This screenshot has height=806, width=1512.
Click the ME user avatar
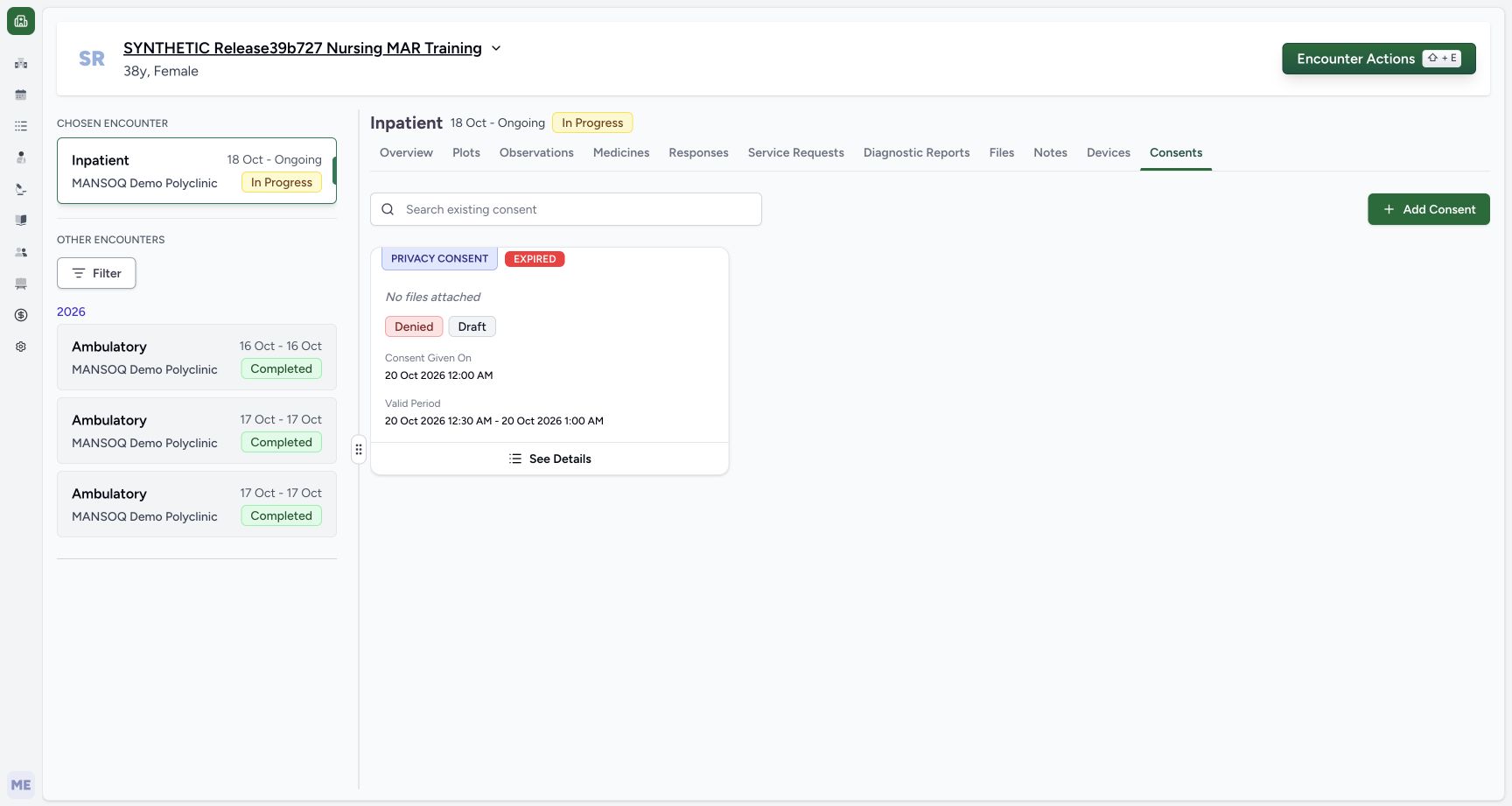(x=21, y=785)
